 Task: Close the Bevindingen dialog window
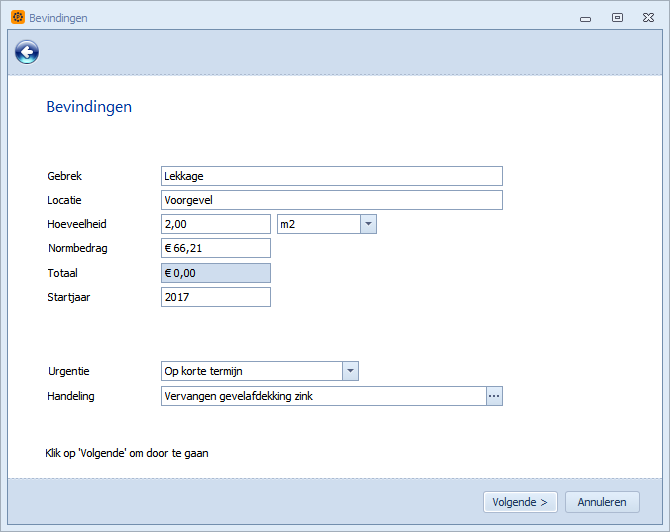(x=647, y=17)
